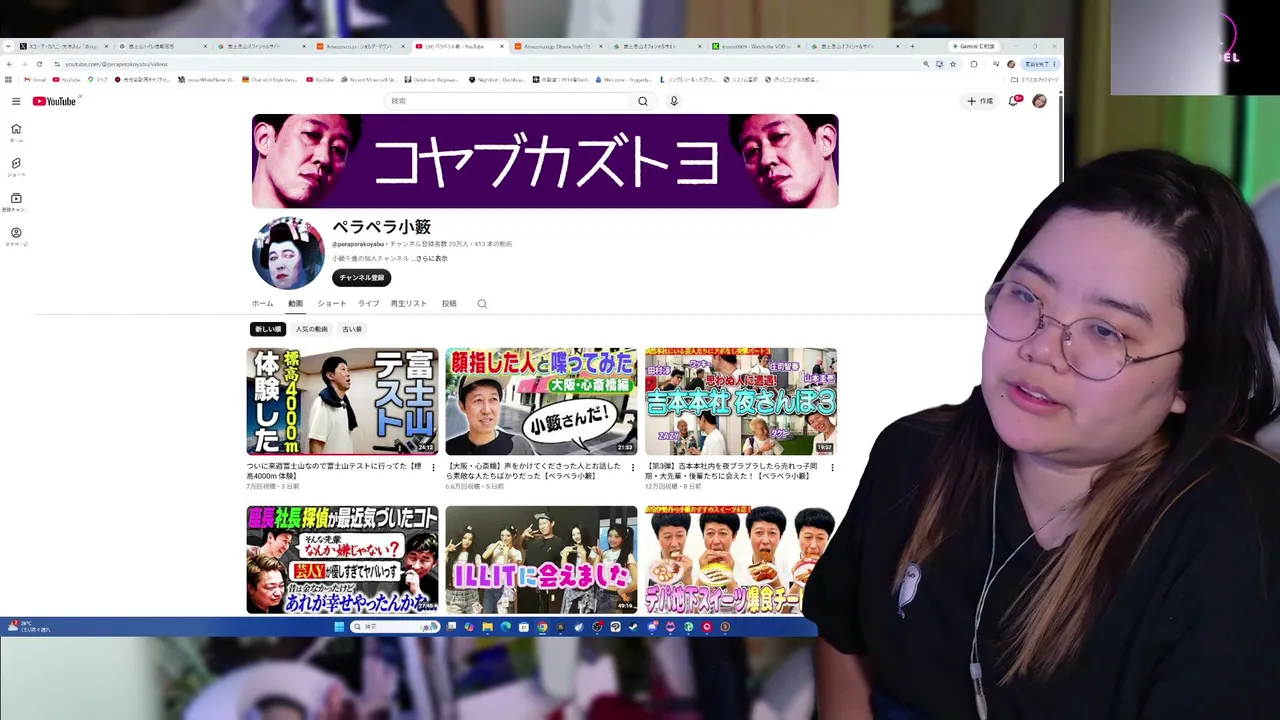
Task: Open Steam from the Windows taskbar
Action: [x=634, y=627]
